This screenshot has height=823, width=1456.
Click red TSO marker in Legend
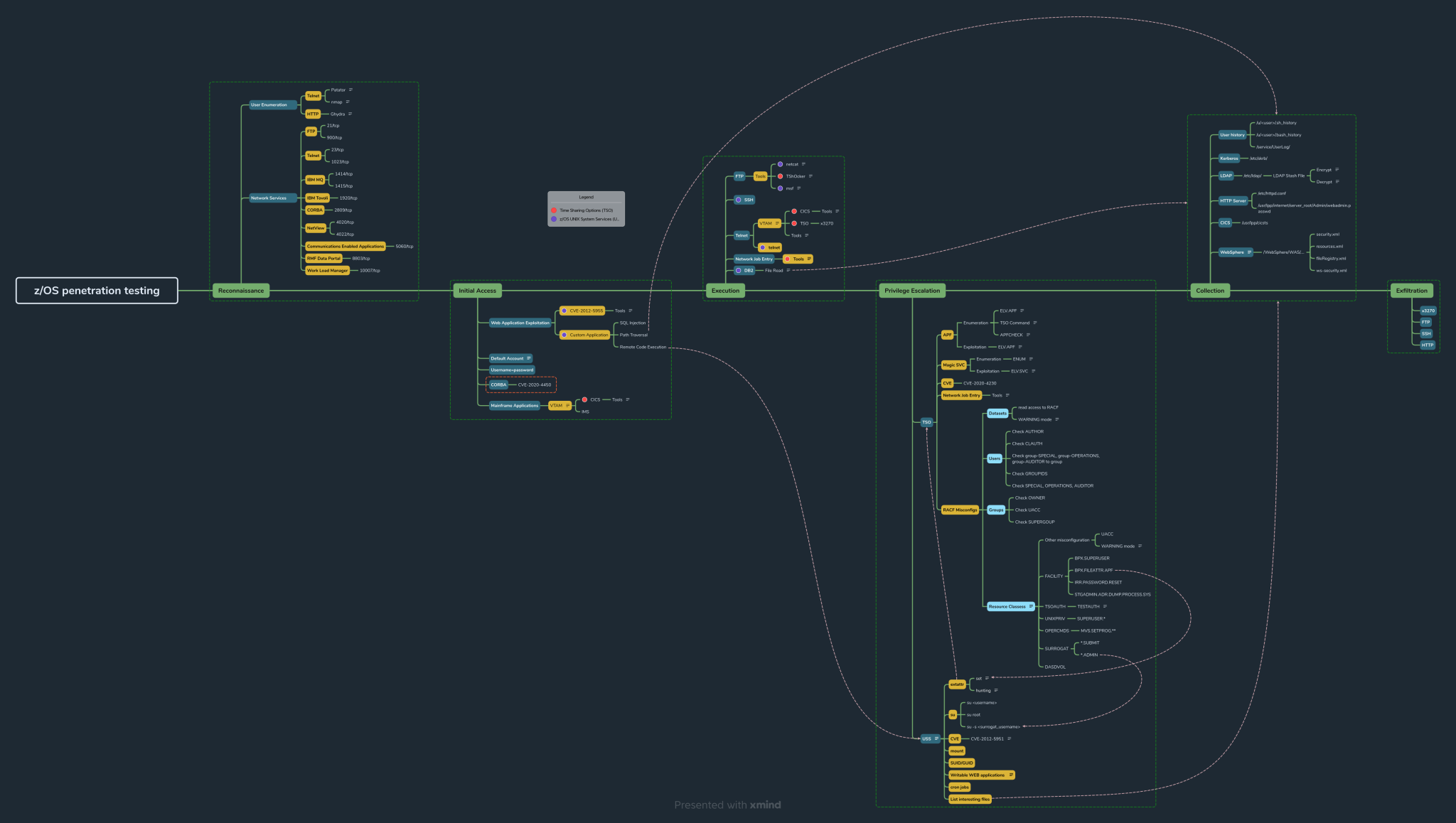coord(554,210)
